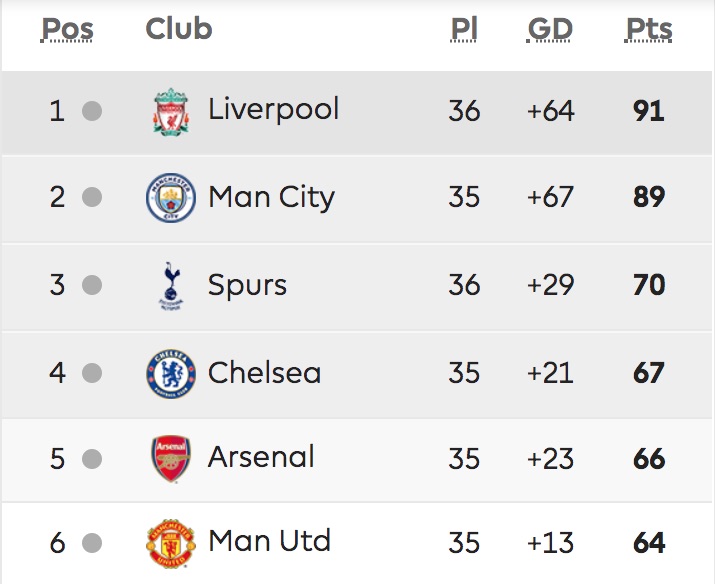715x584 pixels.
Task: Select the Club column header
Action: click(x=179, y=29)
